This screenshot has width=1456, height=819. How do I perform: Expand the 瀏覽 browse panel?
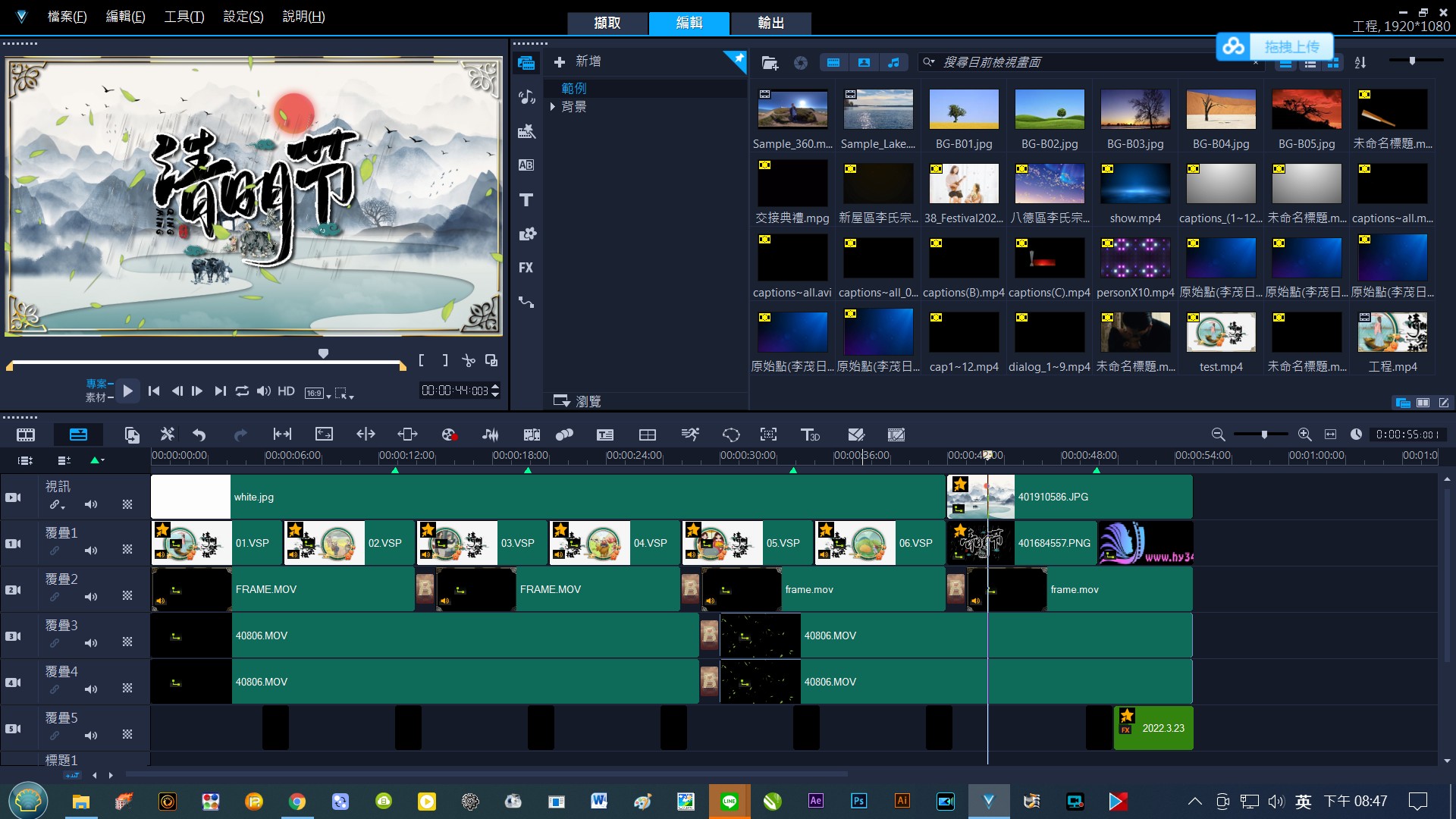point(577,401)
